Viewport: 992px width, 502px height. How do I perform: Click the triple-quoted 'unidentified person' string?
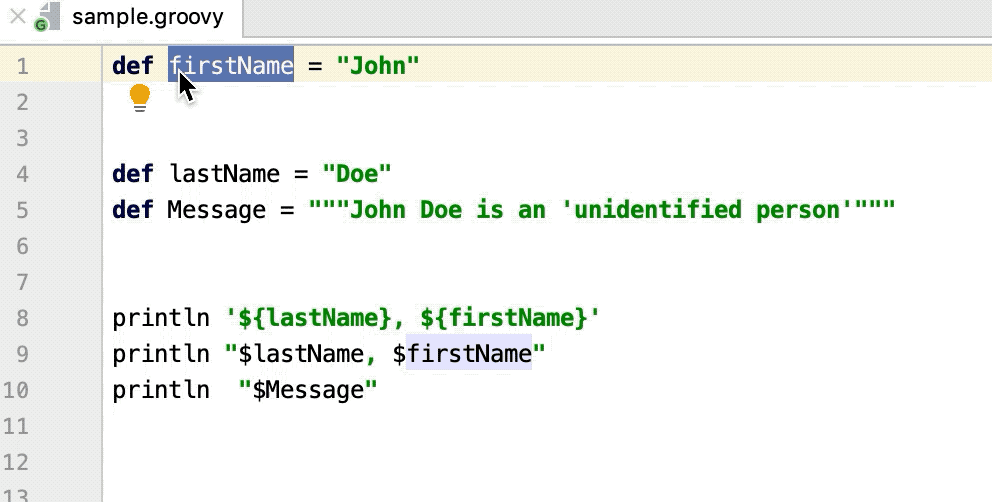coord(601,210)
